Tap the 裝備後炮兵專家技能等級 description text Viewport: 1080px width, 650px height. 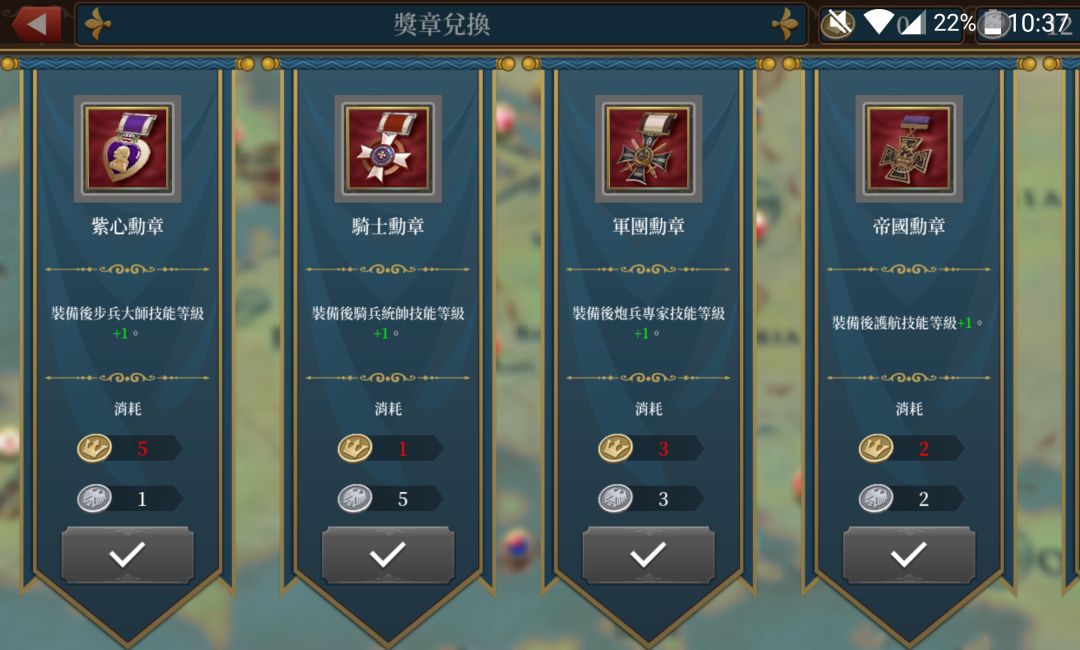click(648, 314)
